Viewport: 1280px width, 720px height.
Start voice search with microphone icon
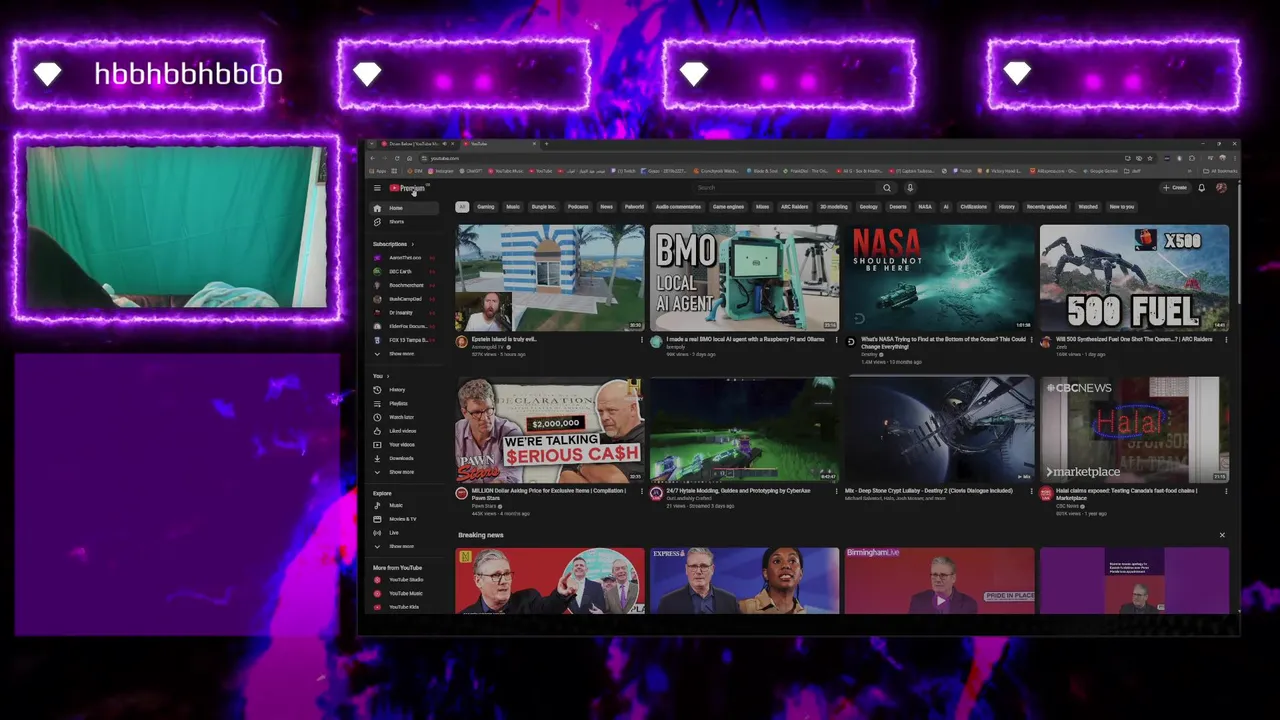point(909,188)
